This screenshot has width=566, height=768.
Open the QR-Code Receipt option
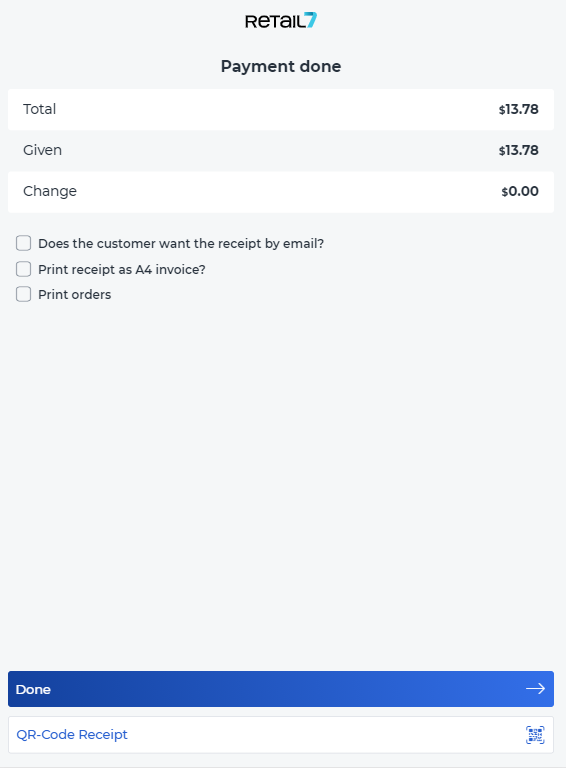(x=281, y=735)
